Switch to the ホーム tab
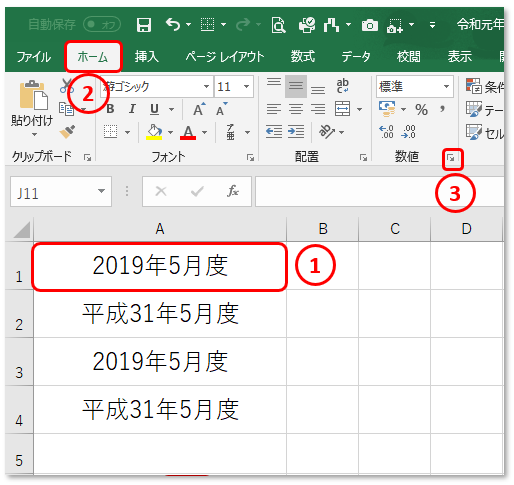 tap(93, 57)
